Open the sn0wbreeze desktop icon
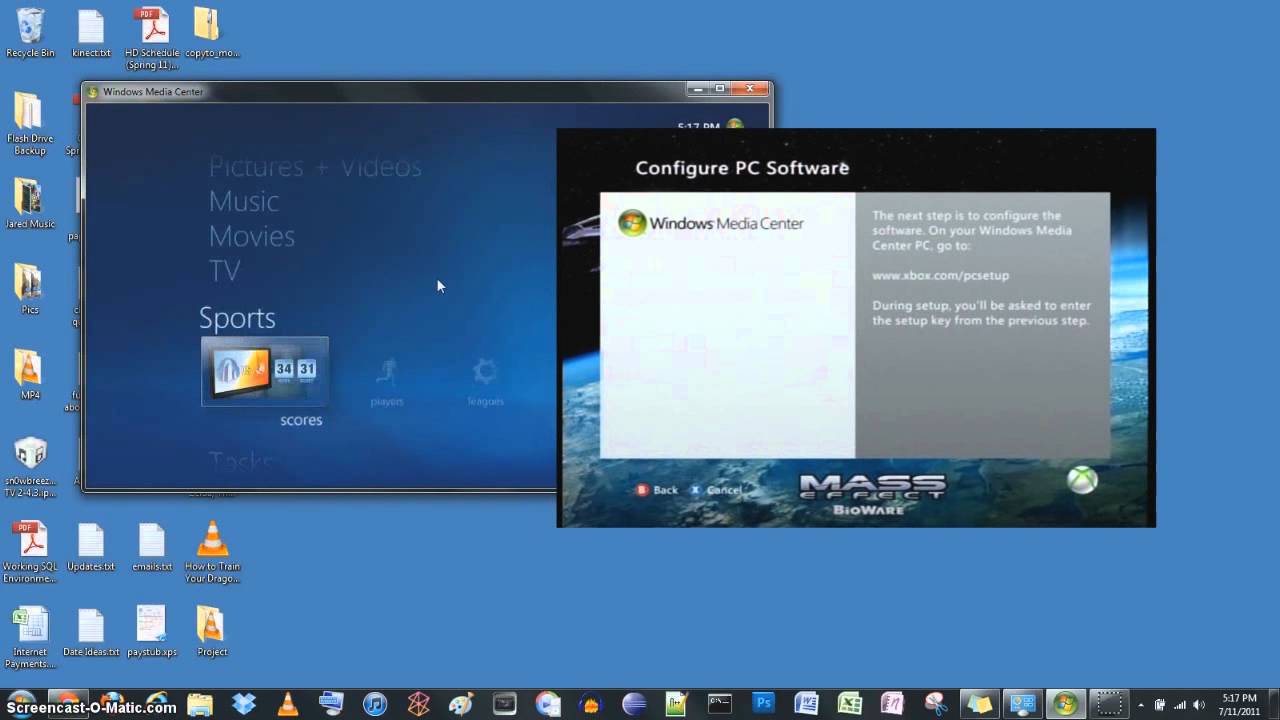 tap(30, 467)
